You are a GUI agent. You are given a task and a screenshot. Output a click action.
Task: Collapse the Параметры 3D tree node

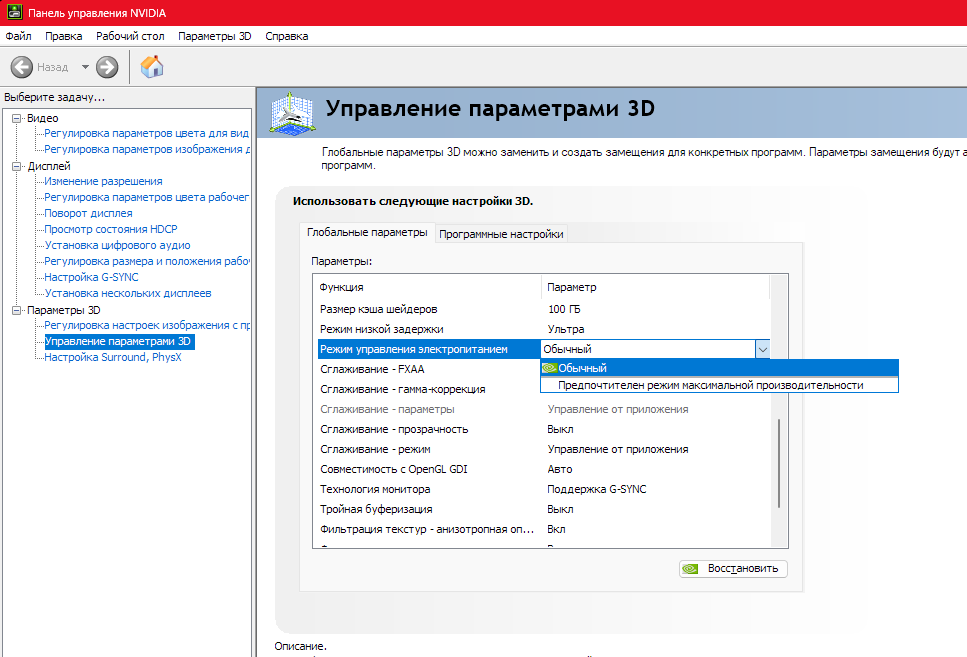tap(16, 310)
